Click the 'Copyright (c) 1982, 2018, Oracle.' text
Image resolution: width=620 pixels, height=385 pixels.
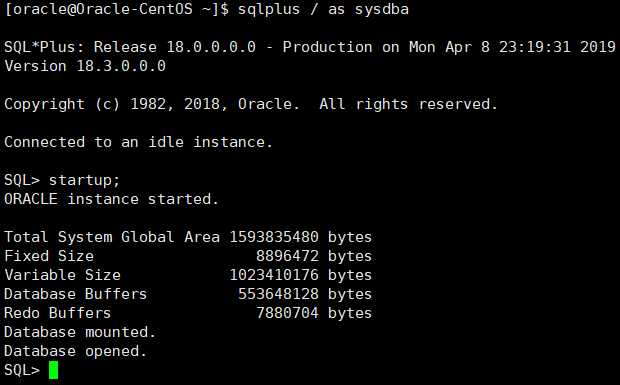(x=152, y=104)
